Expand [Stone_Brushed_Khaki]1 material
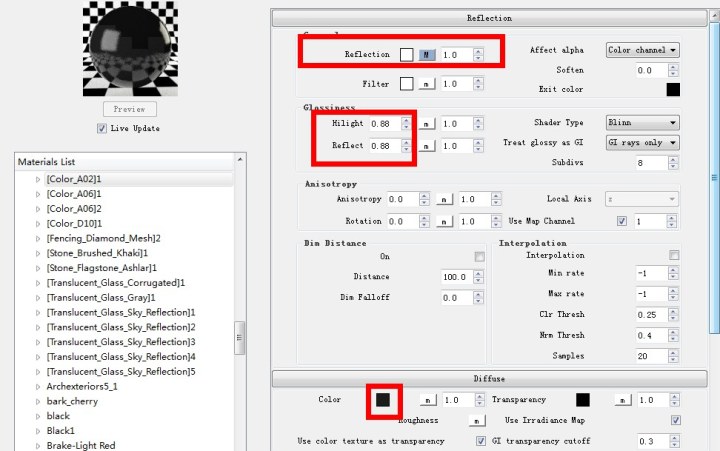 38,254
